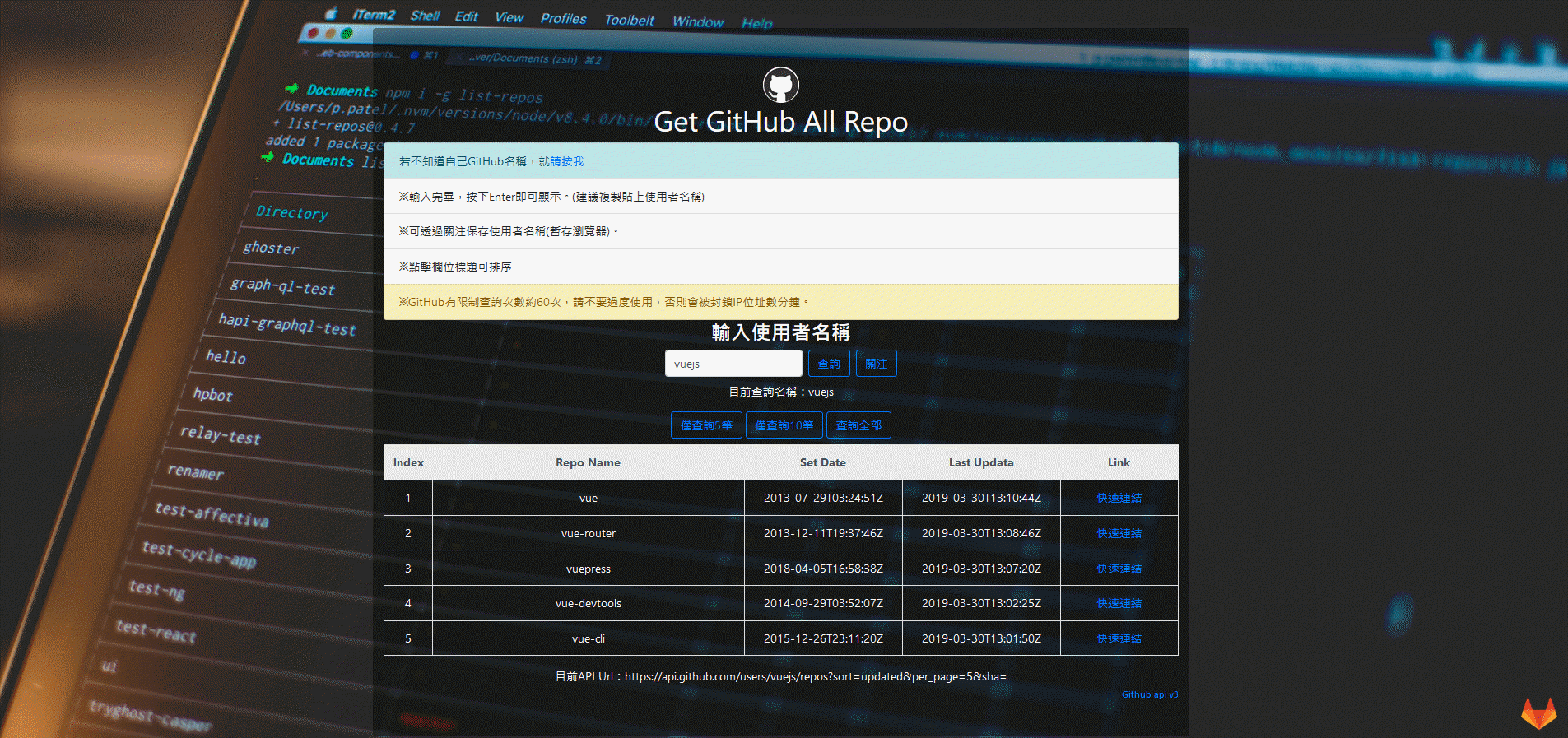Click set date '2015-12-26T23:11:20Z'

823,638
